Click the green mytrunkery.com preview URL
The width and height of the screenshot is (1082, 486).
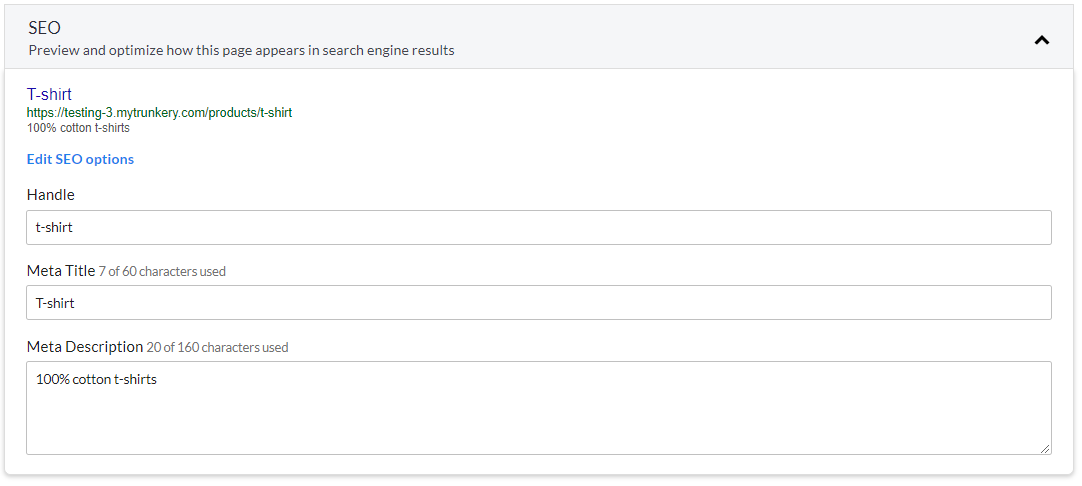tap(159, 113)
